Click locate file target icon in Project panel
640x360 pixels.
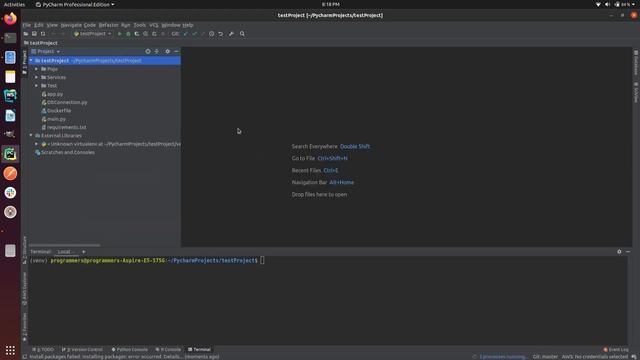pos(148,51)
